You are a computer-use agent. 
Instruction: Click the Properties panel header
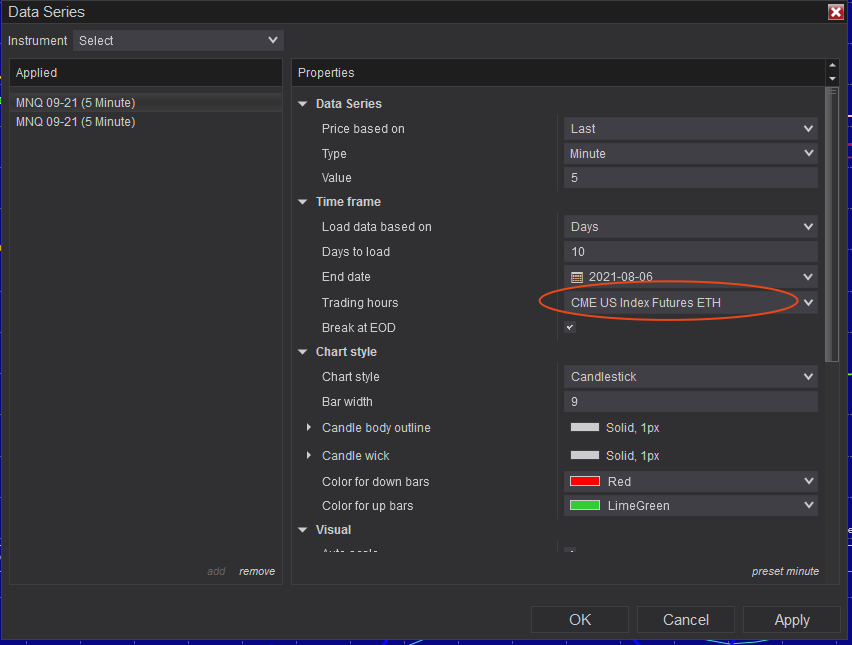pos(558,73)
